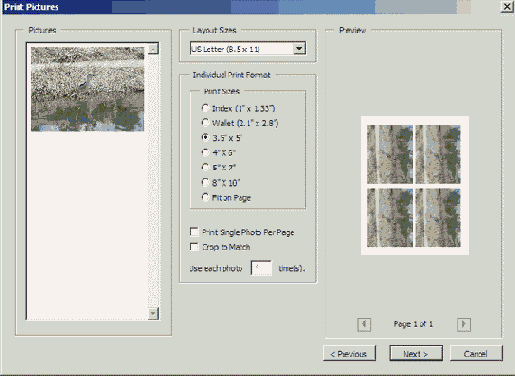Screen dimensions: 515x376
Task: Click the pictures list scroll down arrow
Action: [153, 313]
